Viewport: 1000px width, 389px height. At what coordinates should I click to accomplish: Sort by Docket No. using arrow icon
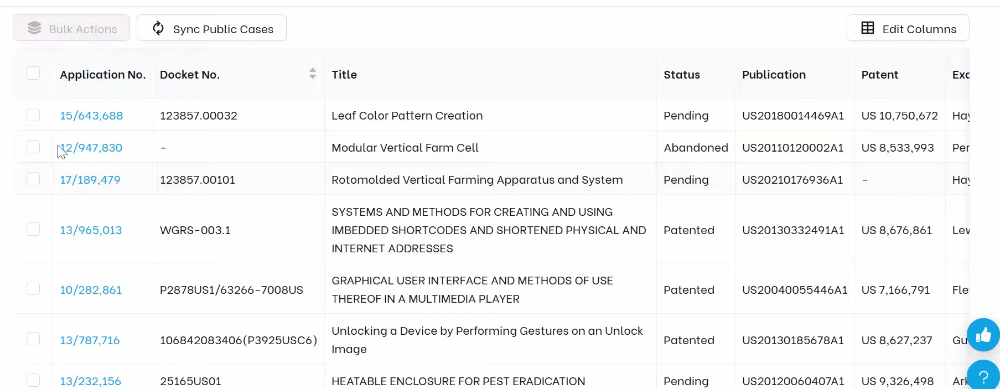[x=312, y=74]
